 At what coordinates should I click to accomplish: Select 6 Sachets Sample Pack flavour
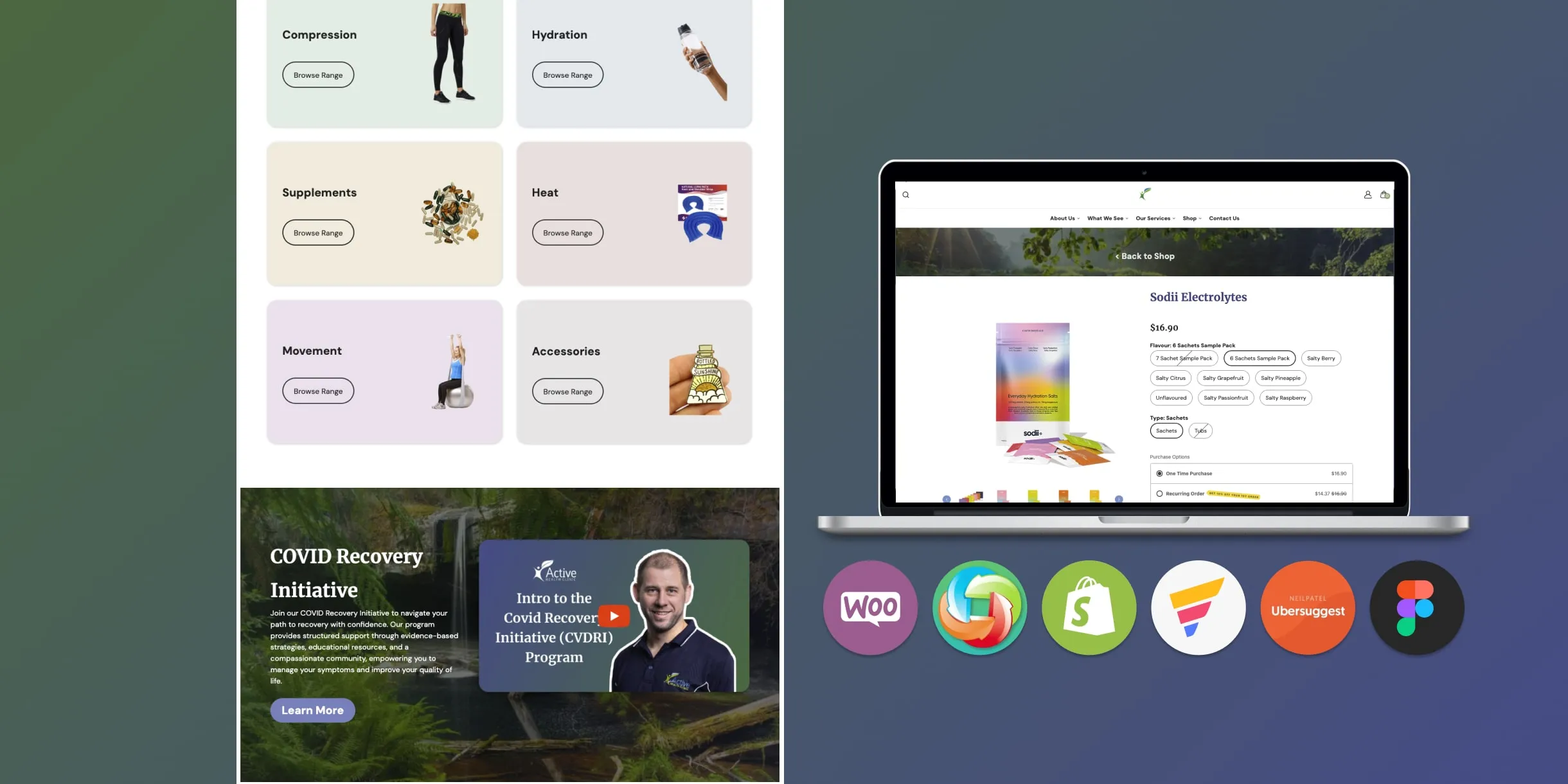[x=1259, y=358]
